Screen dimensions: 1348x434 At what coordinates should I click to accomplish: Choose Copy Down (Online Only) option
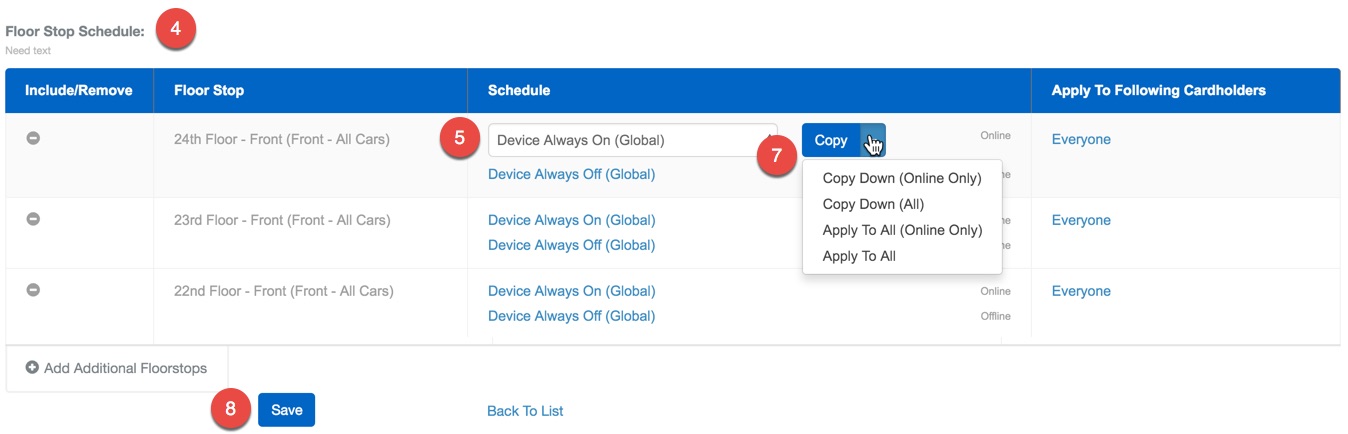coord(901,178)
